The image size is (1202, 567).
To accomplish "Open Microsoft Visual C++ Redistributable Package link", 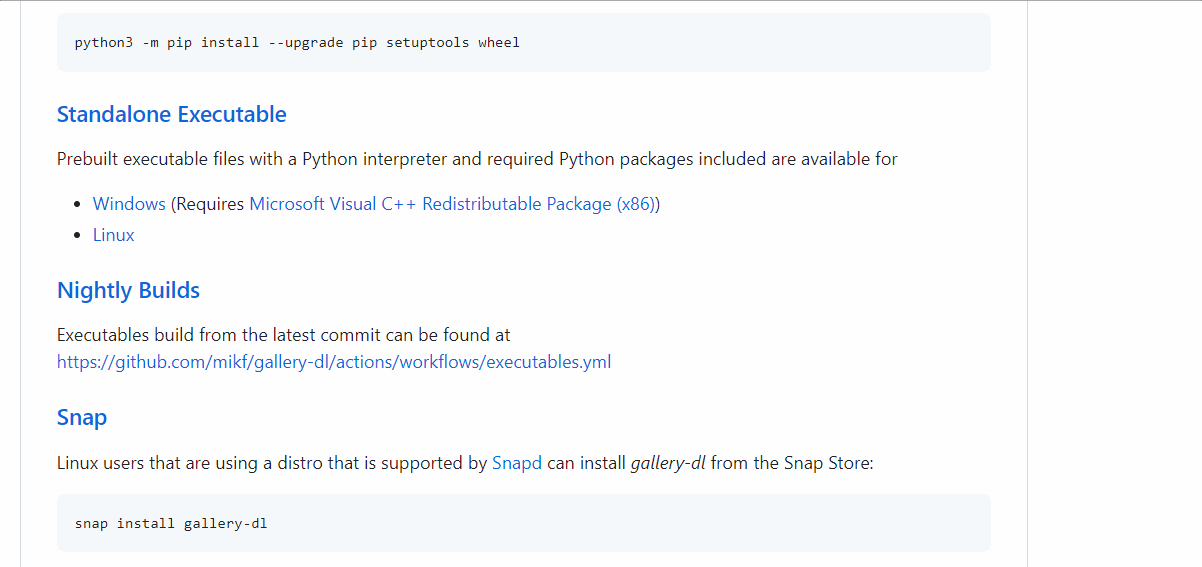I will (452, 204).
